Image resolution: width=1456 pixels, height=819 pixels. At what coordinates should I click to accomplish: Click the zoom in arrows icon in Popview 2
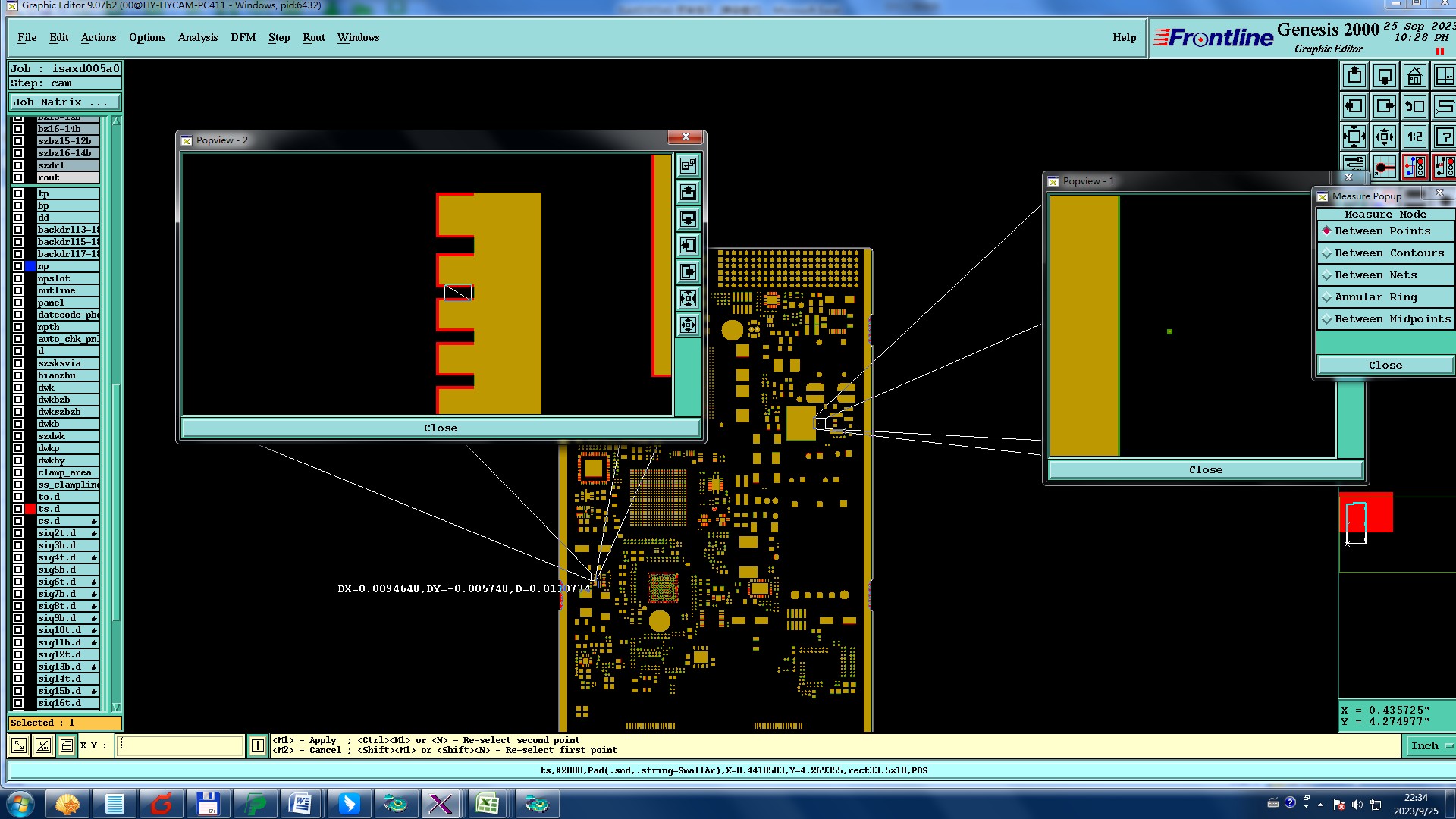coord(688,299)
